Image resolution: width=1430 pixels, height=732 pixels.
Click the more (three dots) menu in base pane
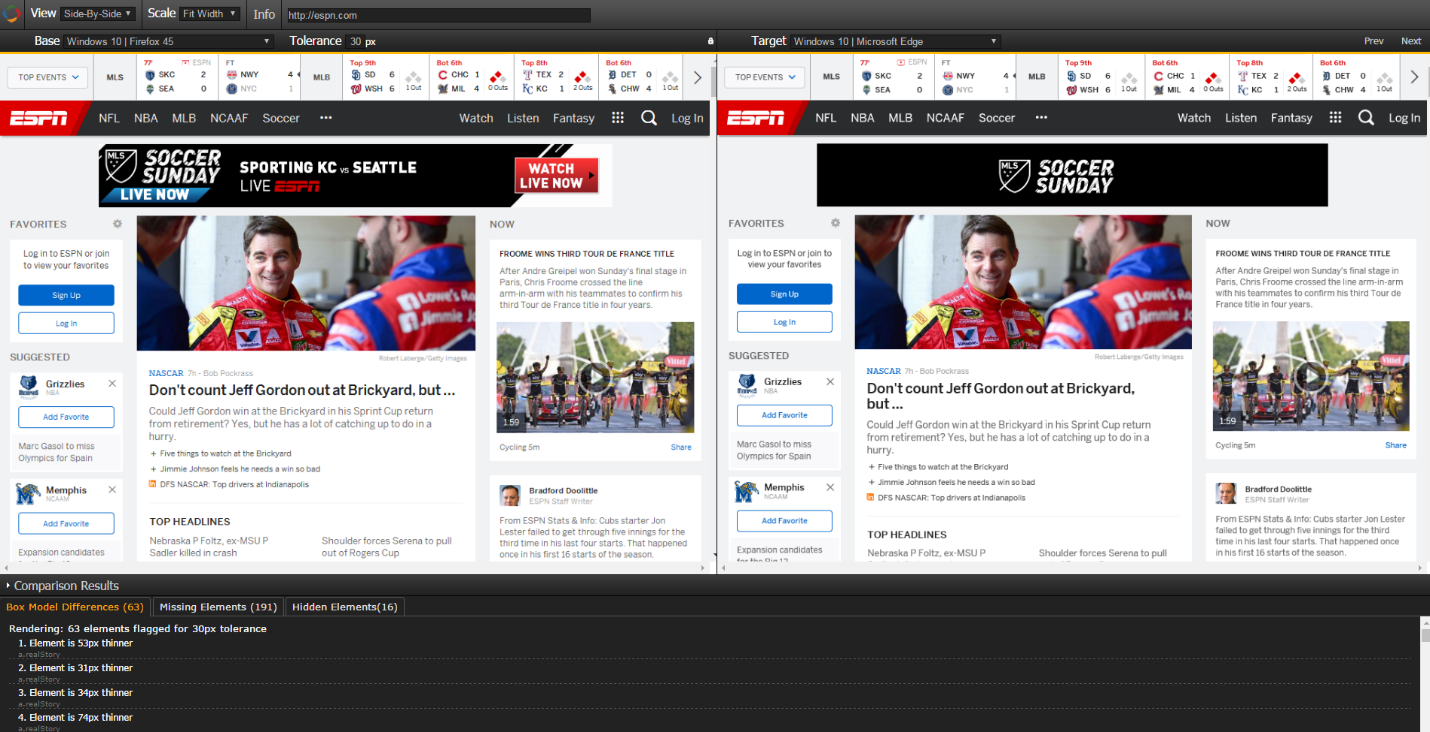326,118
